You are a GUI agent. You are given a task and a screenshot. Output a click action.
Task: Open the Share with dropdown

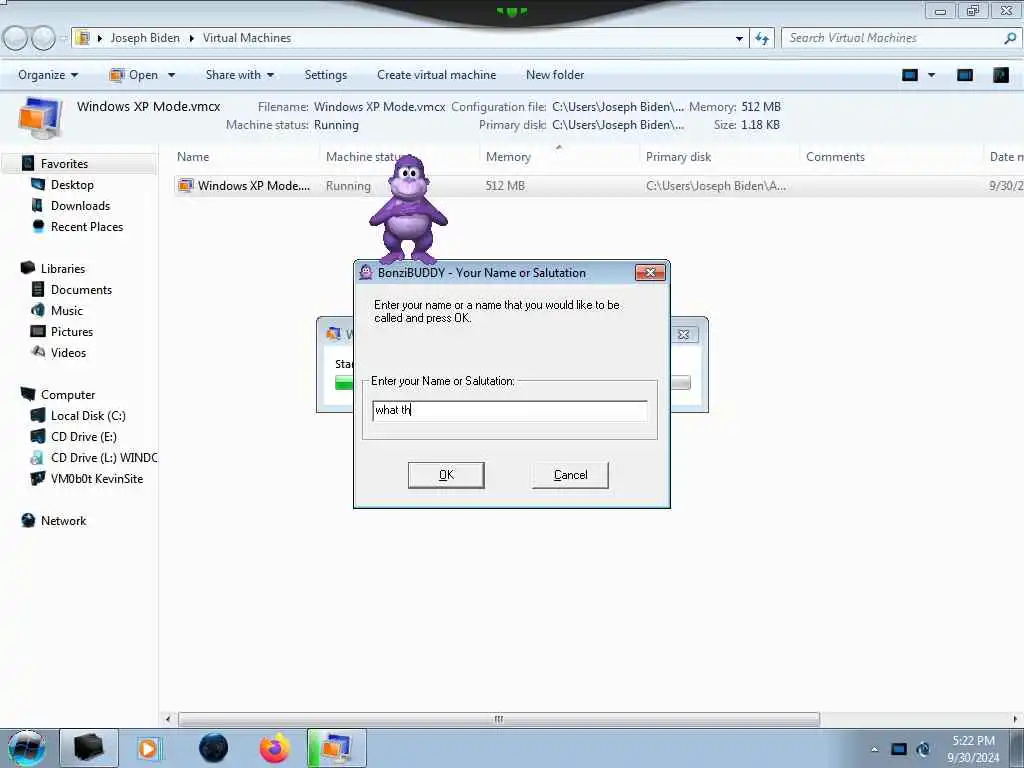[240, 75]
